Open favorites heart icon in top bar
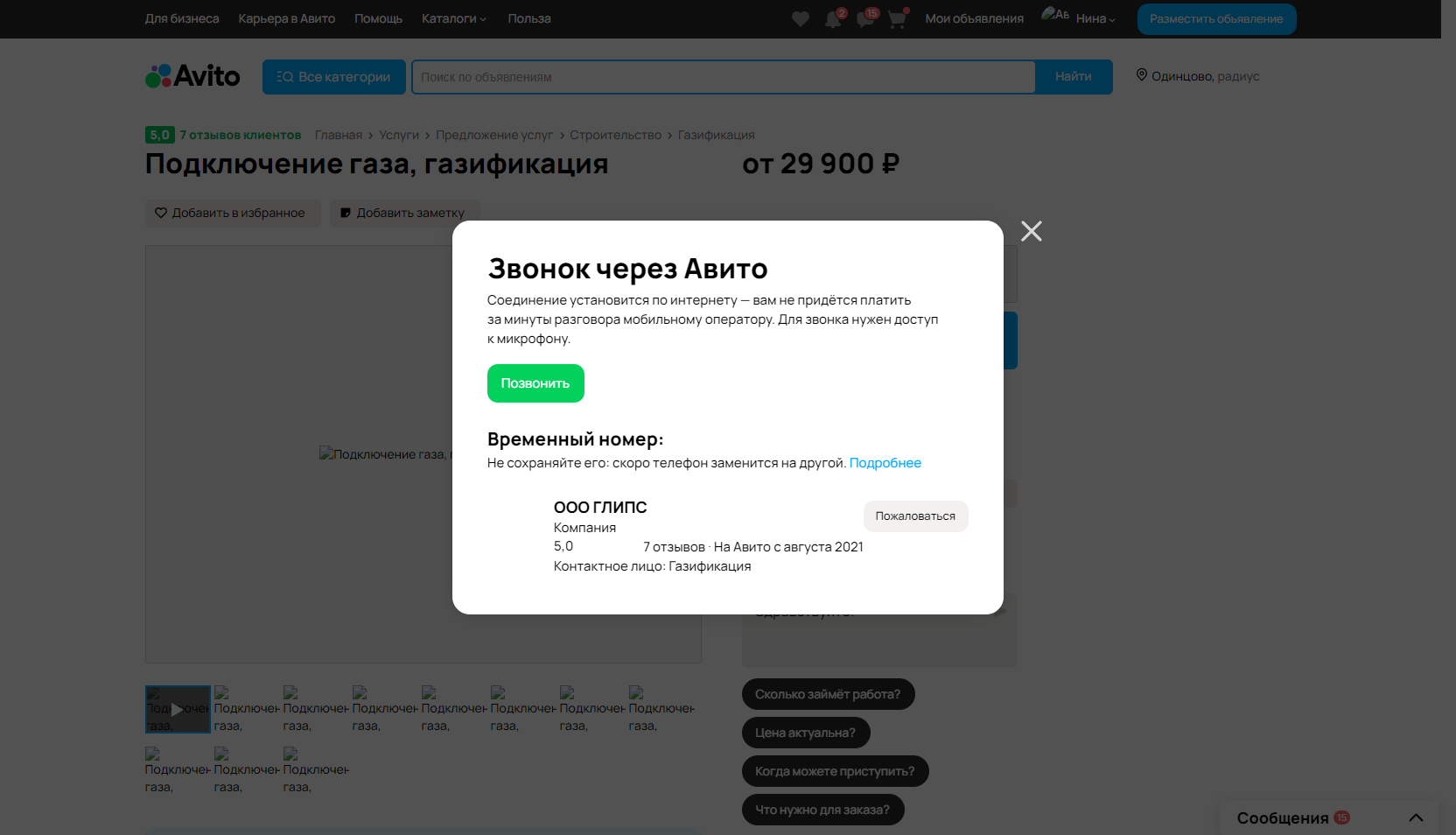Image resolution: width=1456 pixels, height=835 pixels. (801, 19)
